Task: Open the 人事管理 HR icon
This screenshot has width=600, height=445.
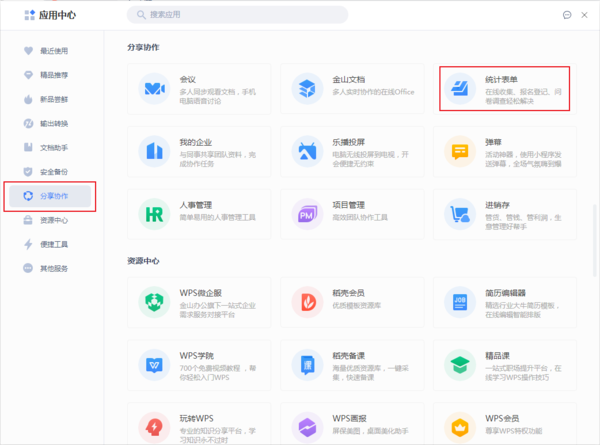Action: 154,213
